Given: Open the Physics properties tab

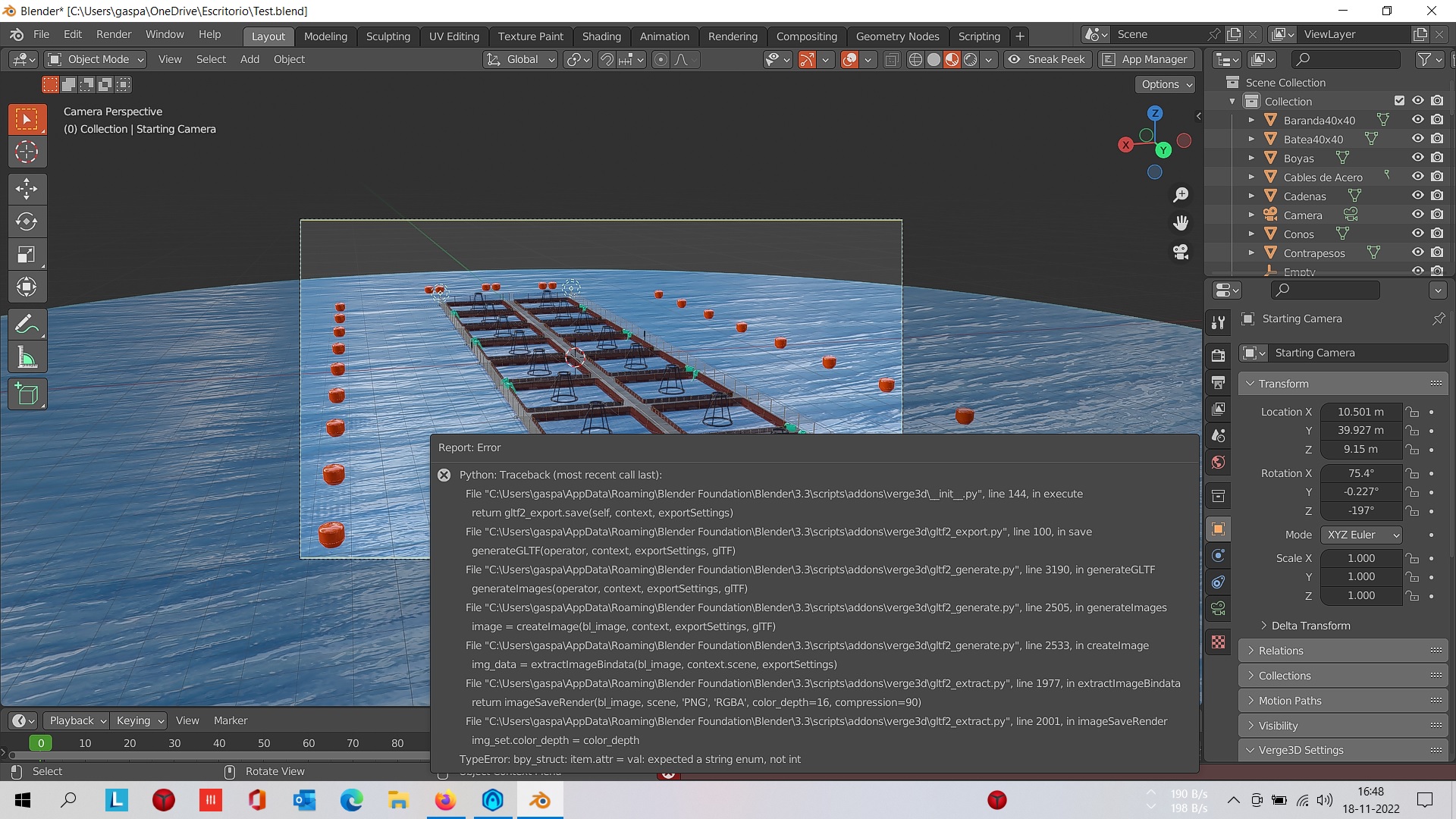Looking at the screenshot, I should tap(1218, 556).
